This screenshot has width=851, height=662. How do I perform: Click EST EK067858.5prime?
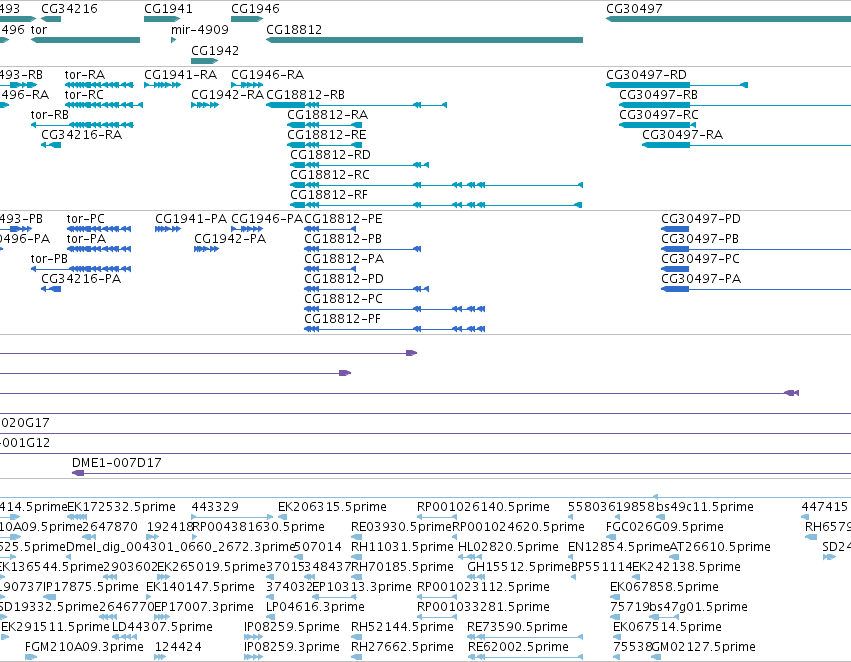click(x=664, y=587)
